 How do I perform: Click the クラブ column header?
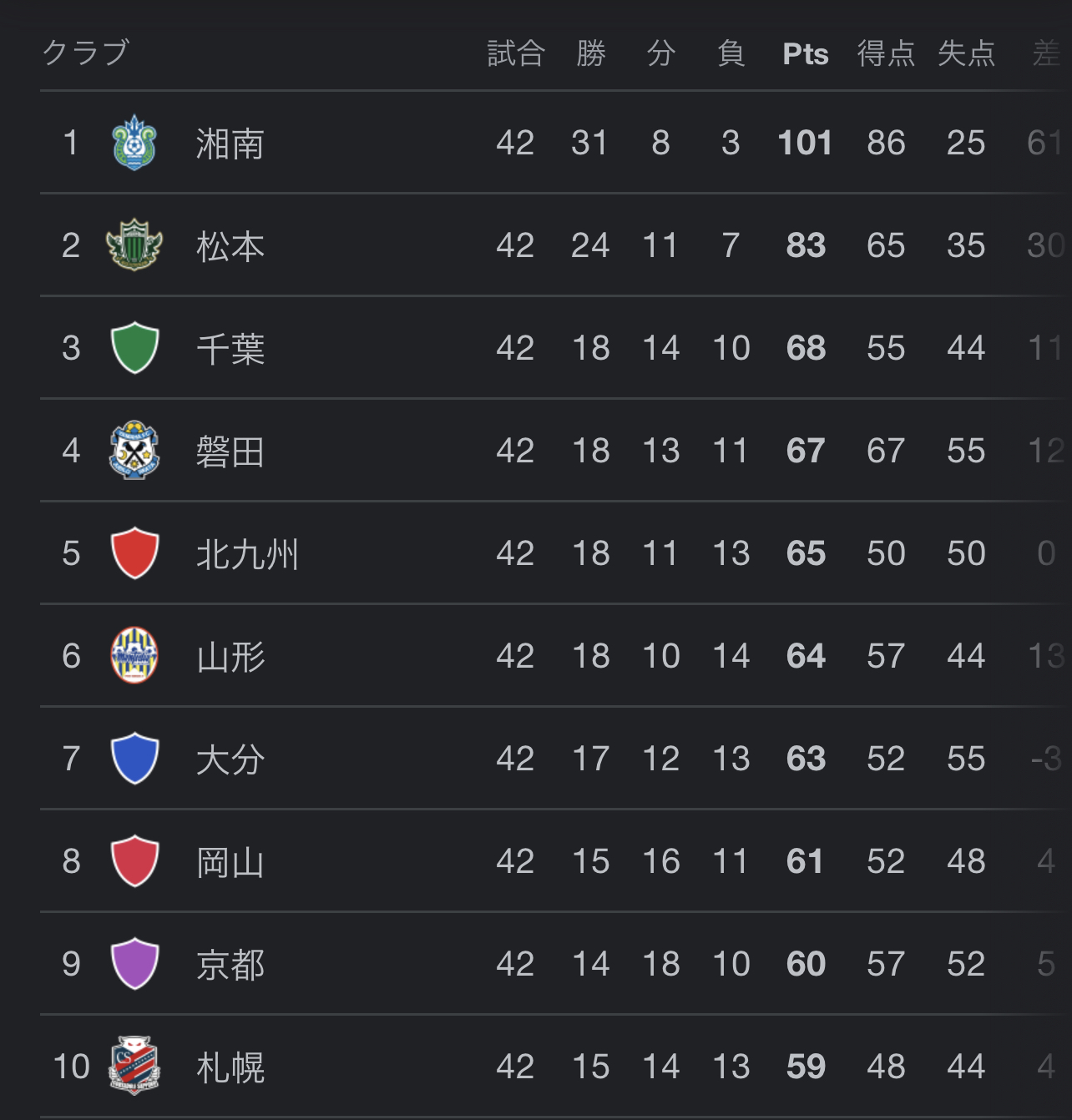click(x=86, y=53)
